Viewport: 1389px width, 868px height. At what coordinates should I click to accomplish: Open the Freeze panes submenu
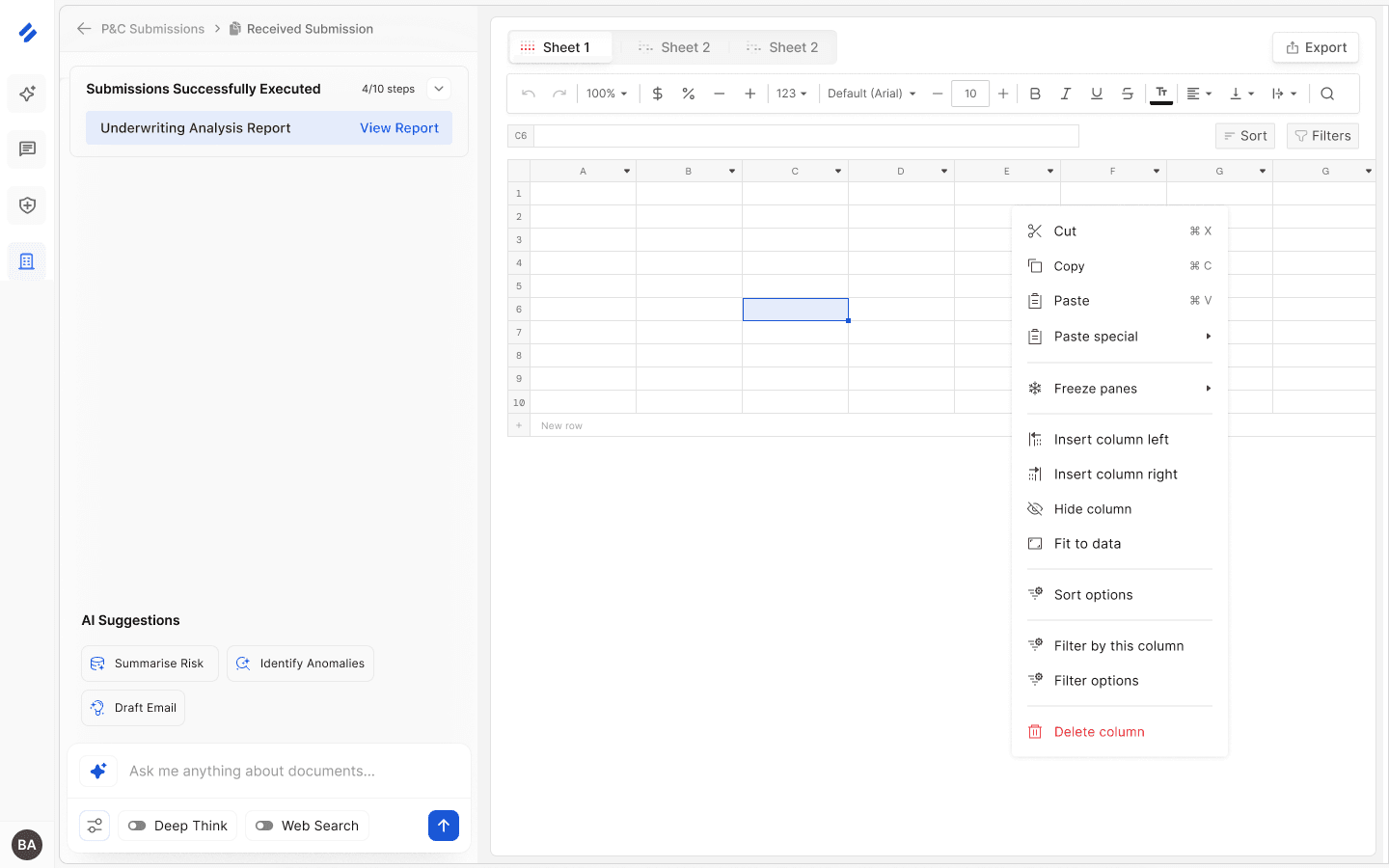point(1120,389)
